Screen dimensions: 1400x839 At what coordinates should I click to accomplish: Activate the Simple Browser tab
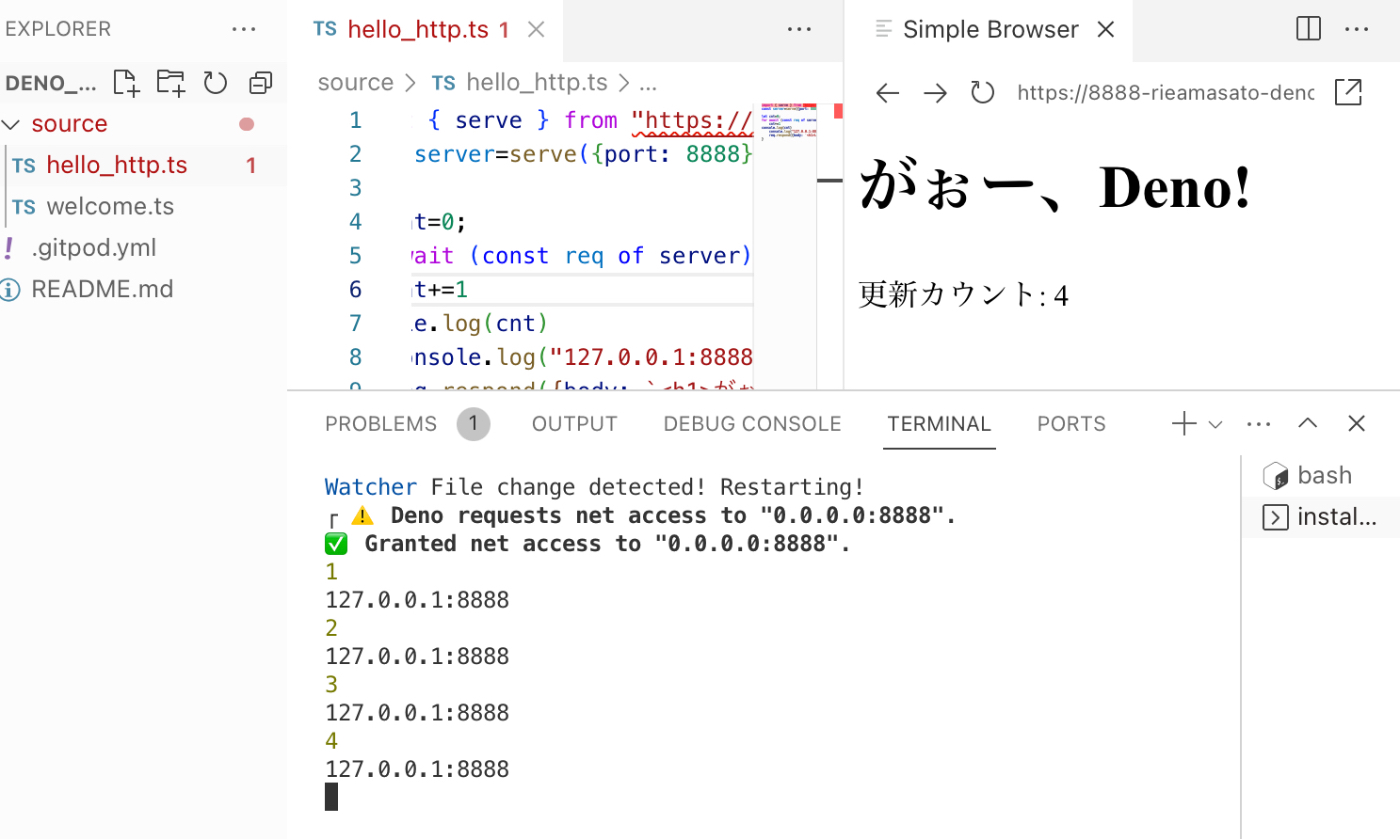[990, 30]
